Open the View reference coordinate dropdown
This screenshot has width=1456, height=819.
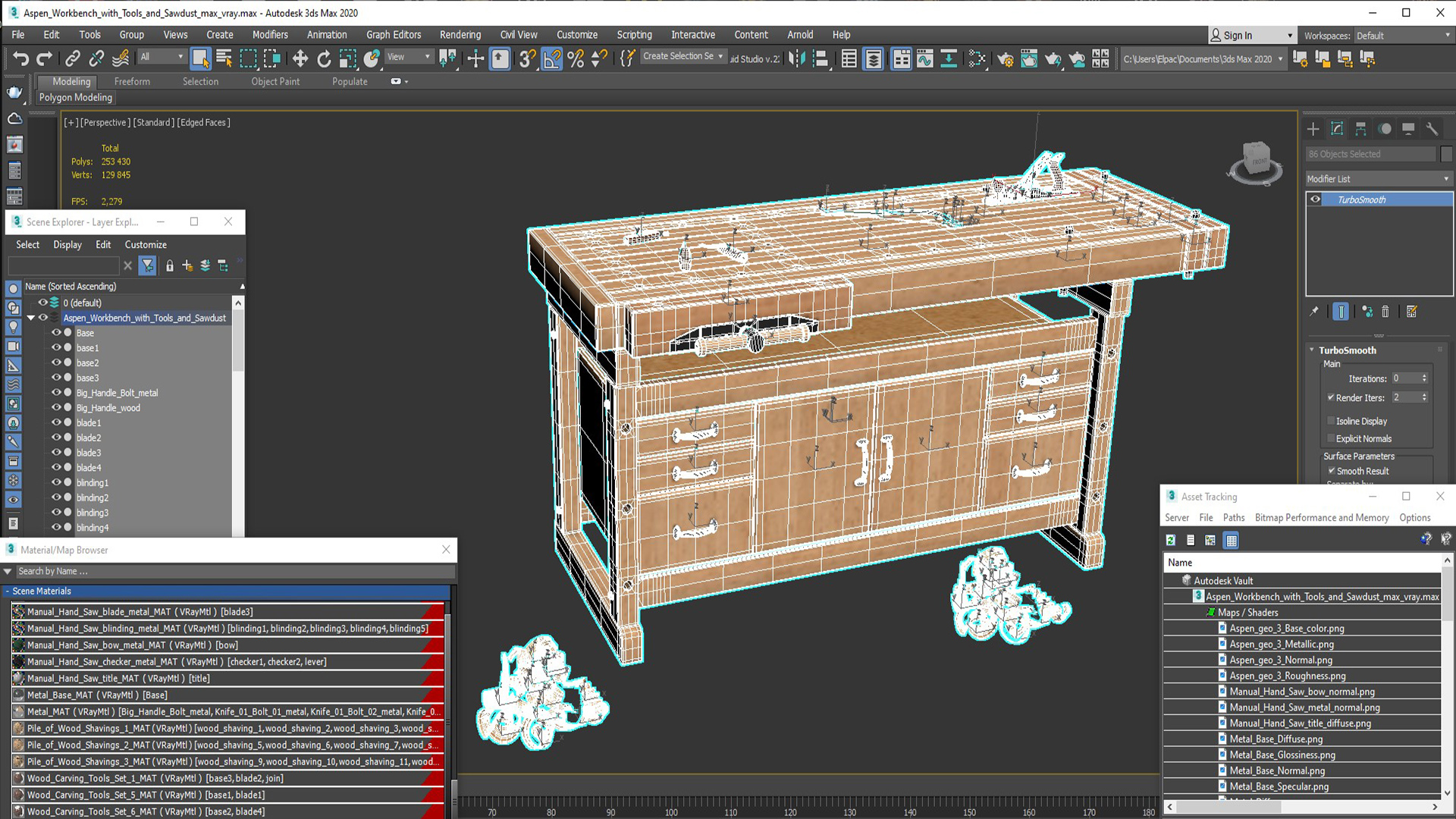click(x=409, y=57)
